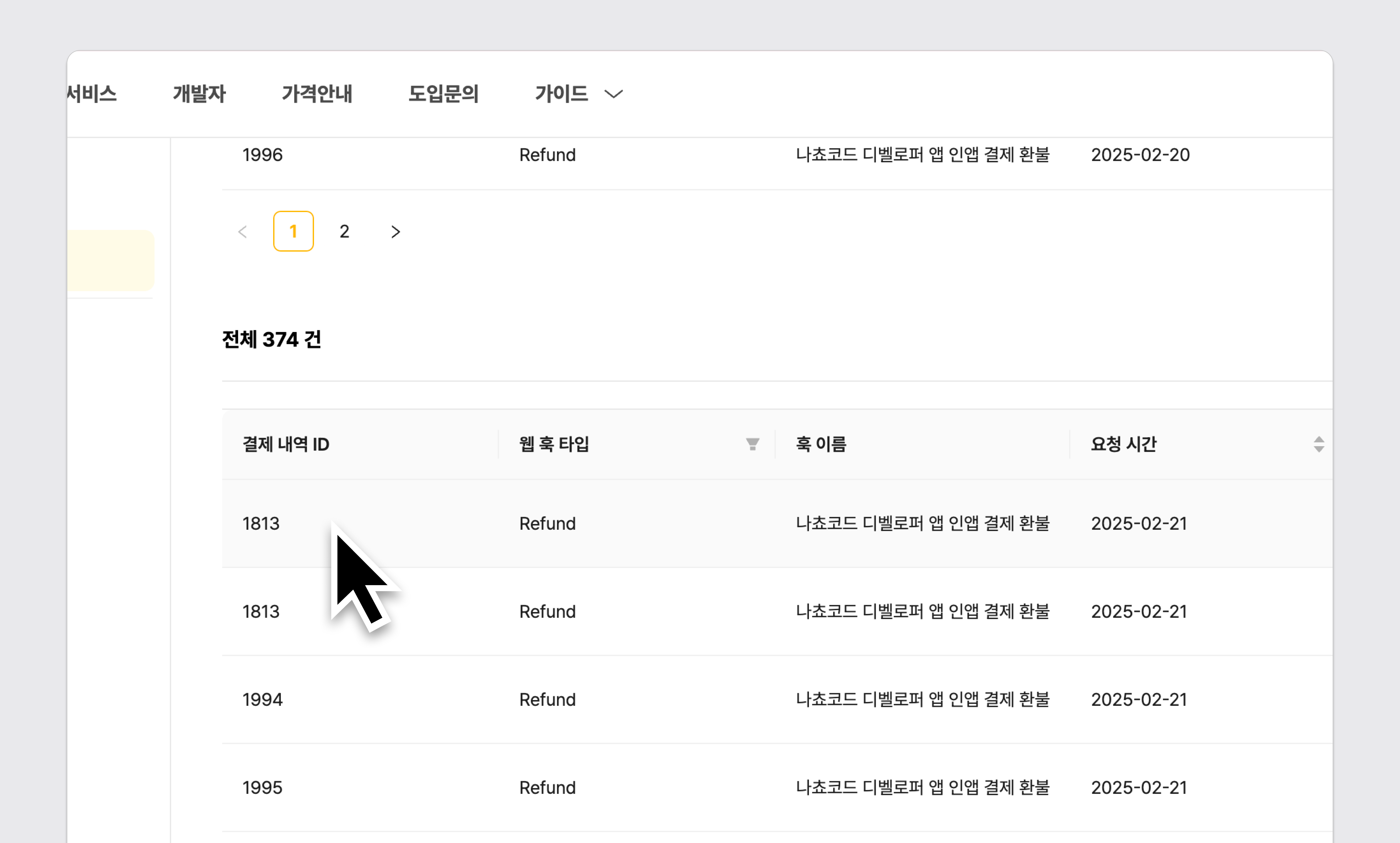
Task: Click the 웹 훅 타입 column header
Action: coord(554,444)
